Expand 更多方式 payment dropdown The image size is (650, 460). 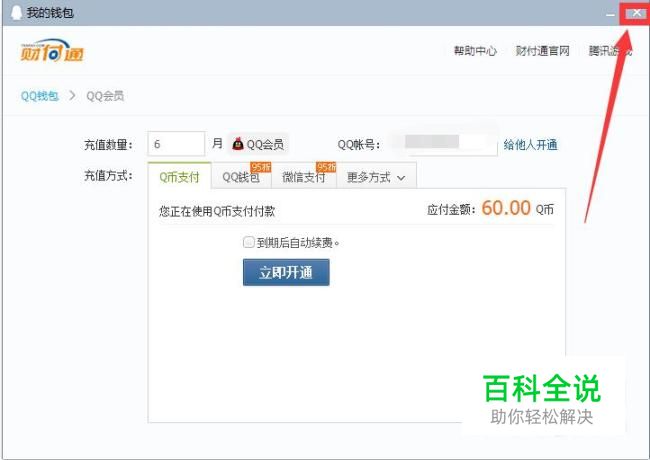click(x=376, y=177)
